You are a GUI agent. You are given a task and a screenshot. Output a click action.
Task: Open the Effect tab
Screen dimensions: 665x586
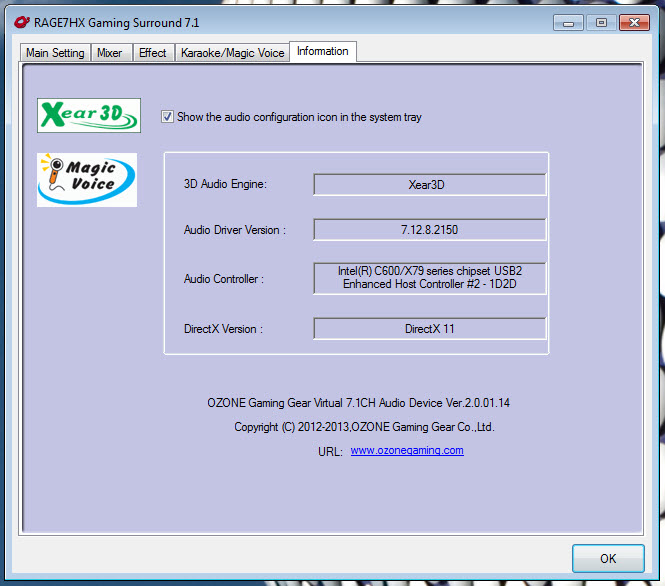(153, 53)
